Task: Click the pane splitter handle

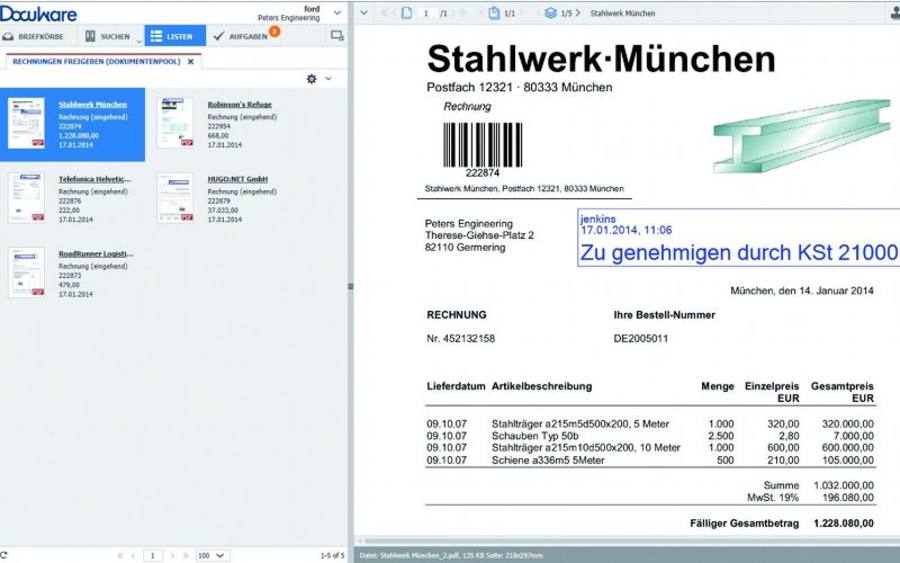Action: (x=350, y=286)
